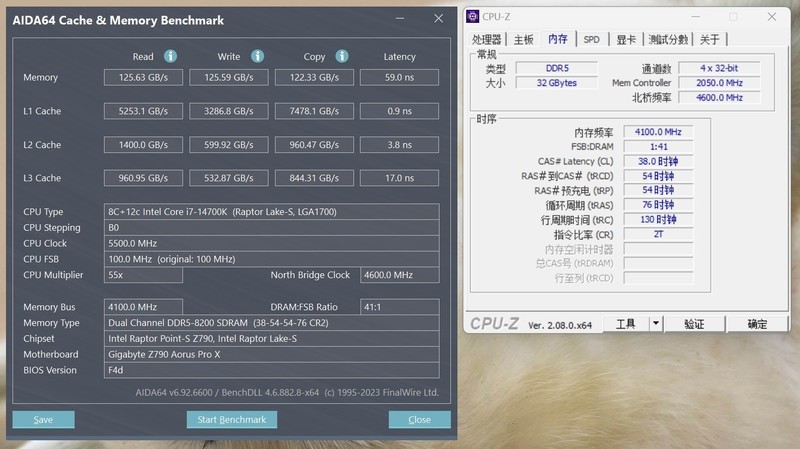800x449 pixels.
Task: Click the Memory Bus field in AIDA64
Action: (x=143, y=307)
